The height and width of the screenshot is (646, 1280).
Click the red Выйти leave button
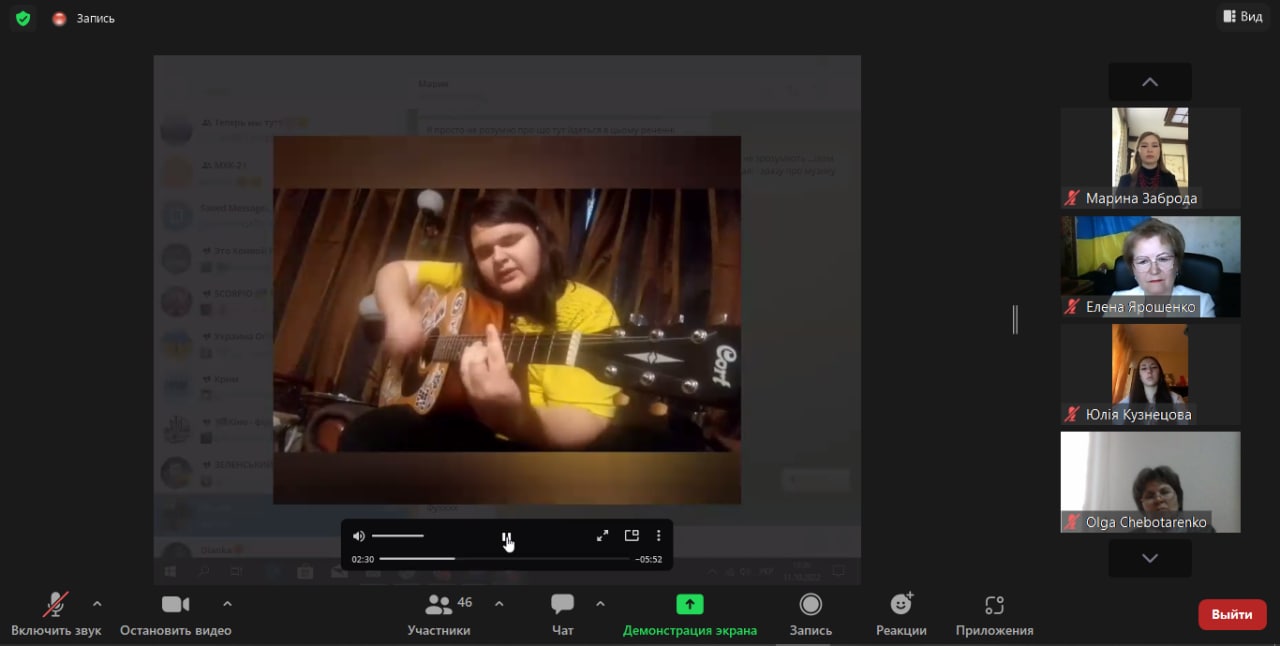click(x=1232, y=614)
